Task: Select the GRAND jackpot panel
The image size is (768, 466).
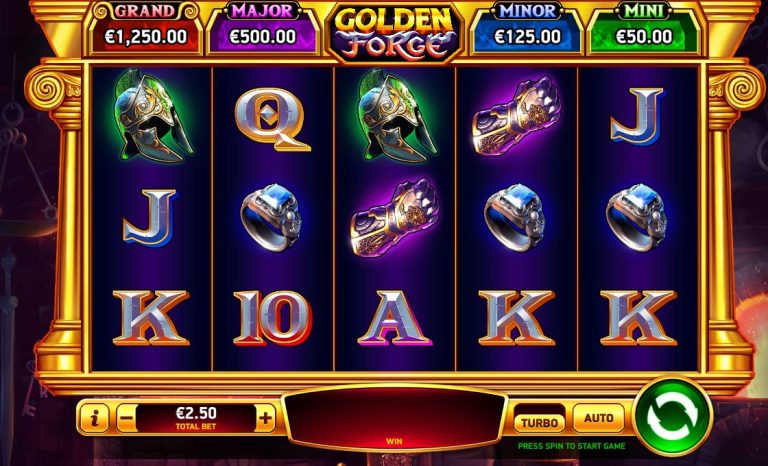Action: tap(145, 28)
